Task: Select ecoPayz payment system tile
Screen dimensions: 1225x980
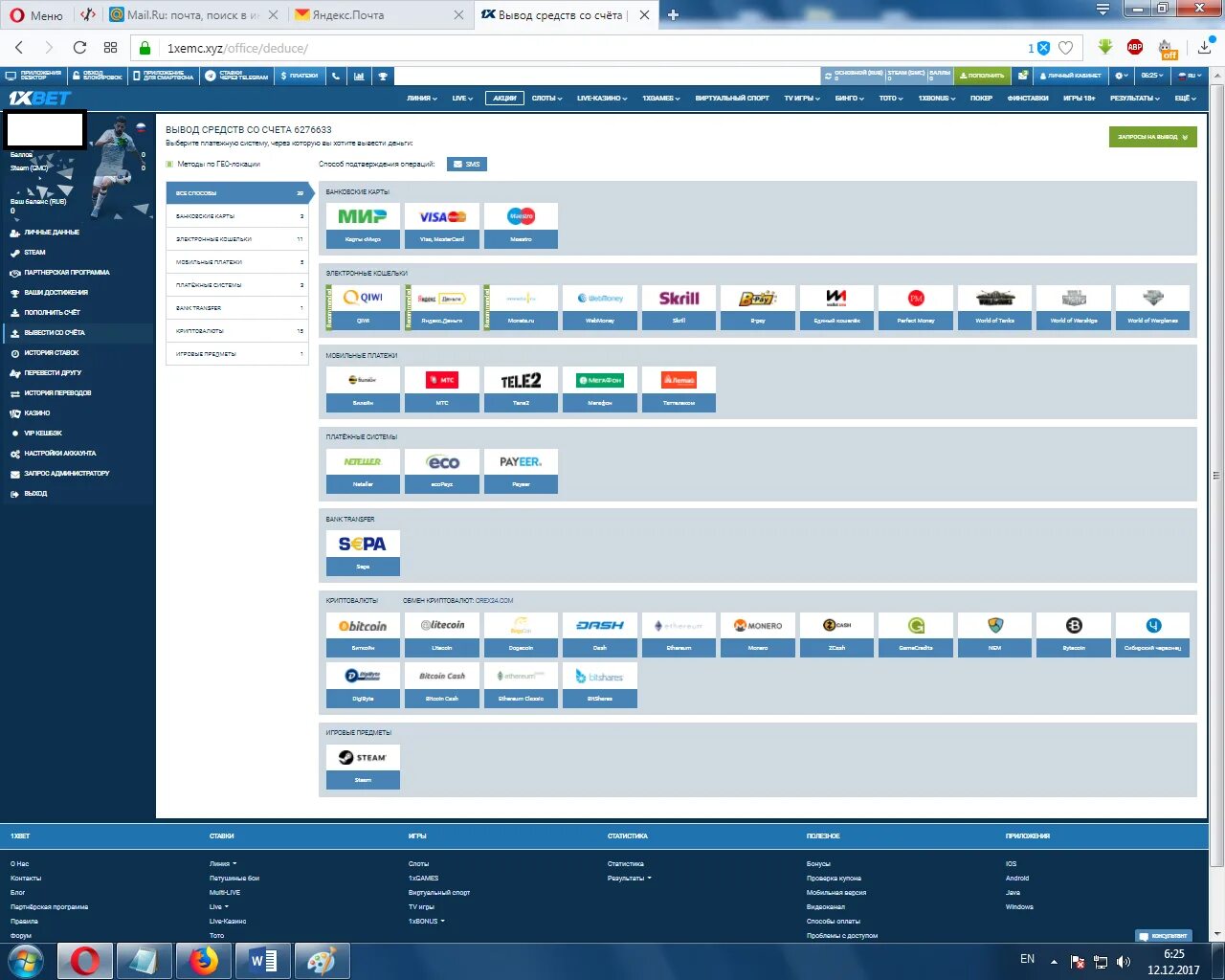Action: click(x=442, y=471)
